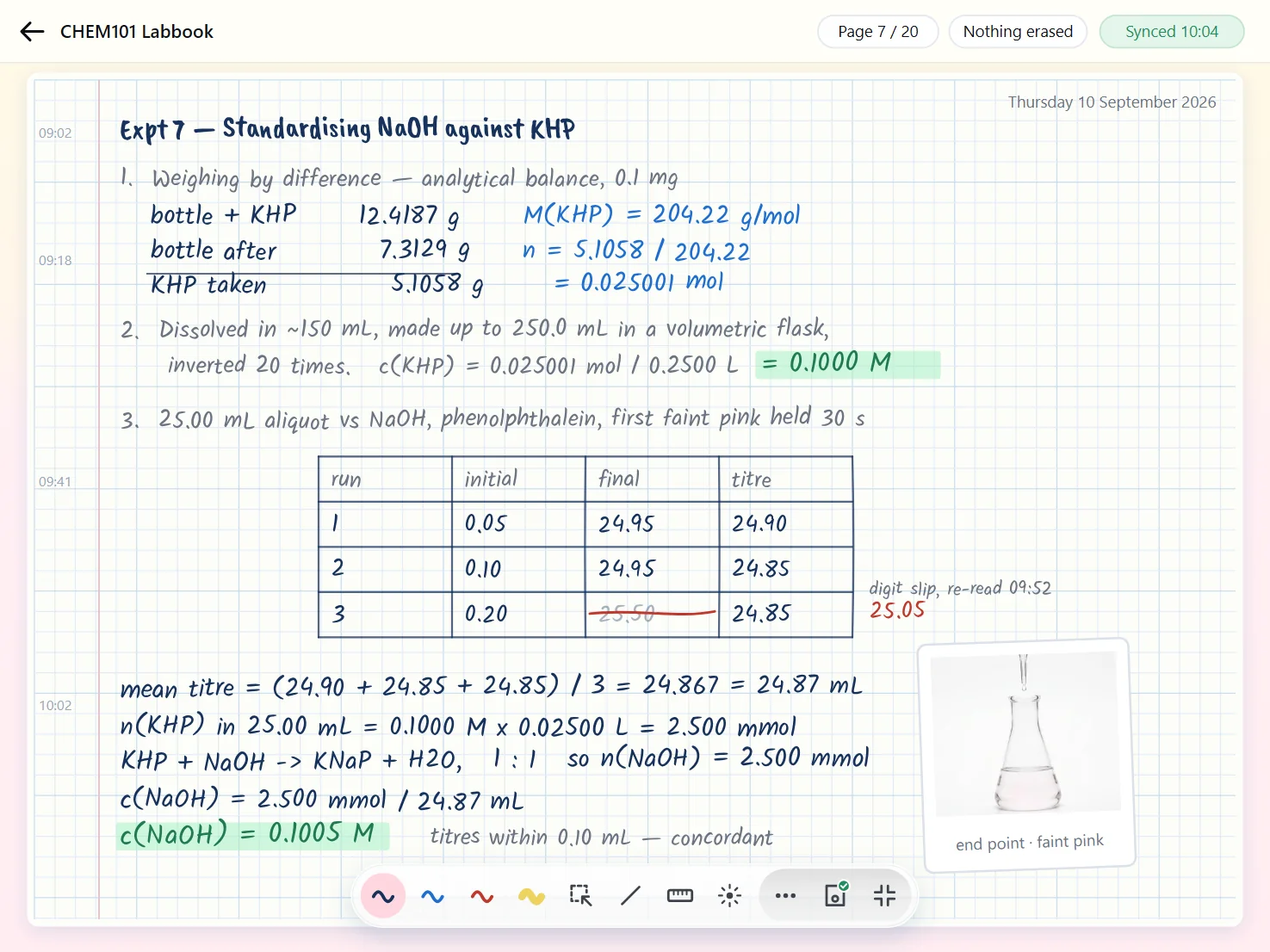Click the run 3 initial reading 0.20
Viewport: 1270px width, 952px height.
pos(486,614)
